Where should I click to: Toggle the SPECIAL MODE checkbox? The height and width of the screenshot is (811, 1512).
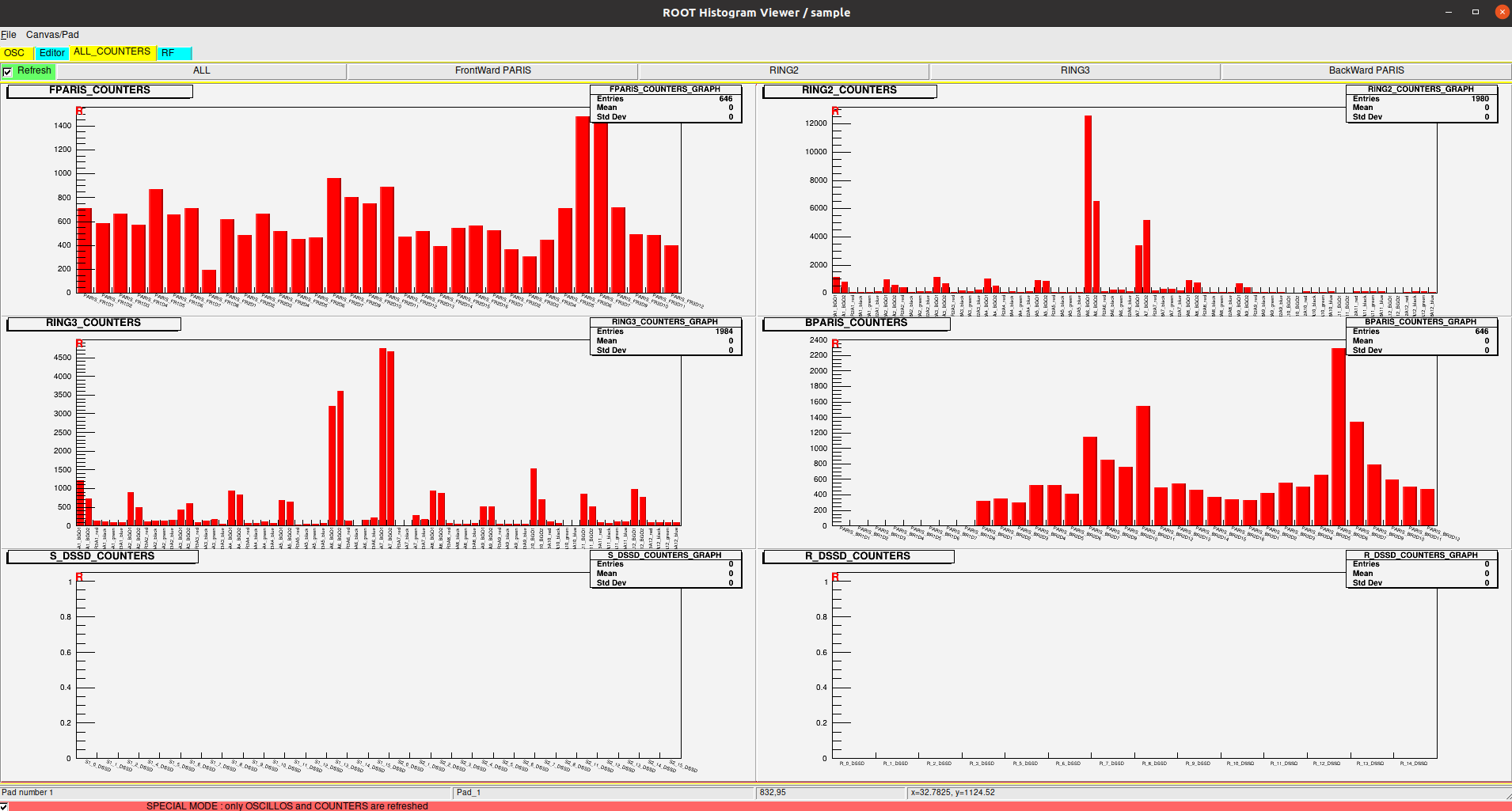(x=5, y=806)
